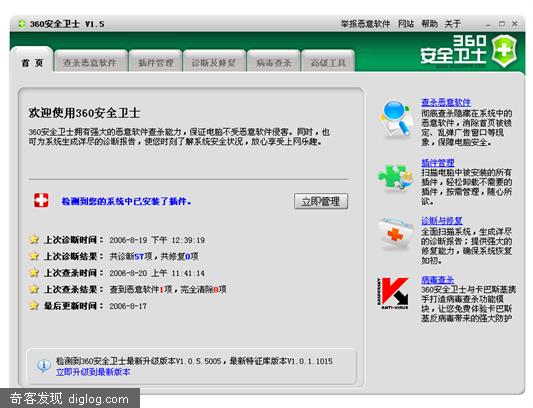This screenshot has height=408, width=533.
Task: Click the 360 title bar app icon
Action: 22,24
